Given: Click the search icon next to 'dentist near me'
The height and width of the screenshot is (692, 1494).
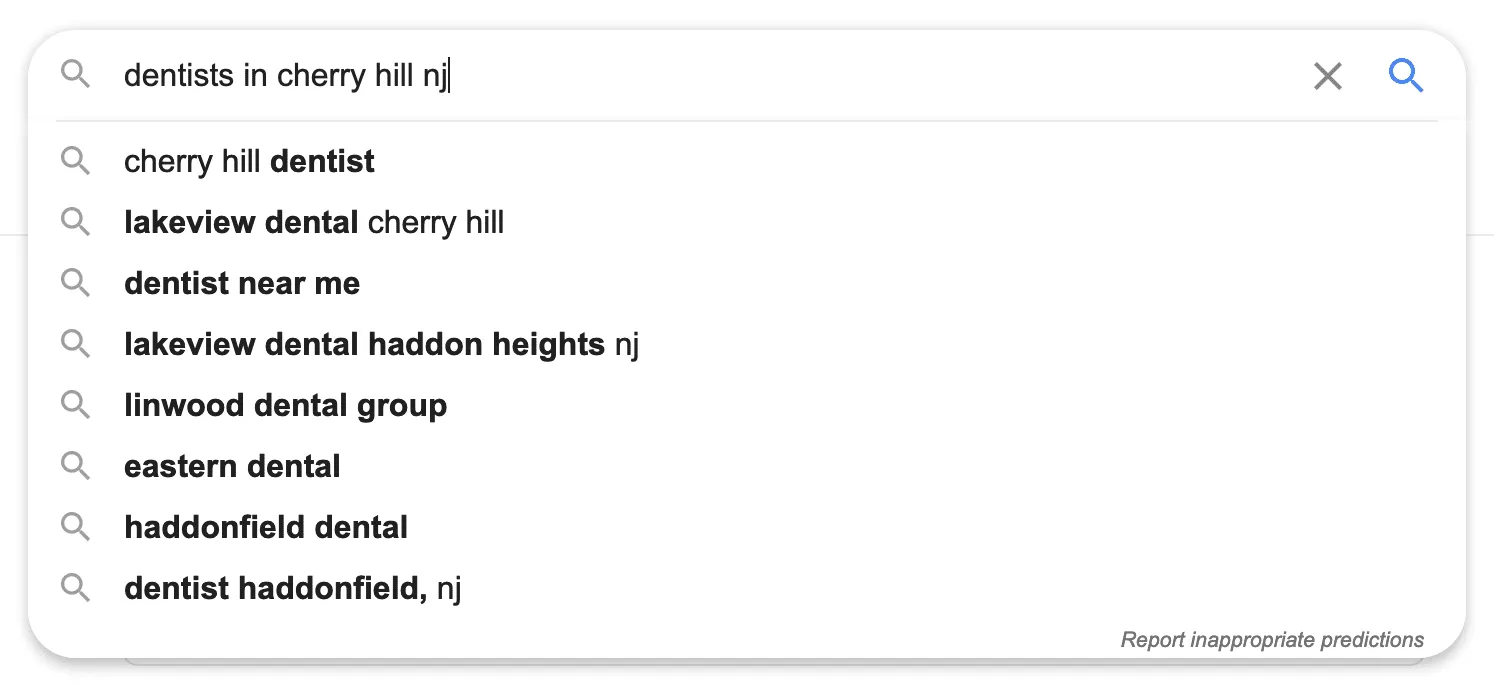Looking at the screenshot, I should (x=75, y=283).
